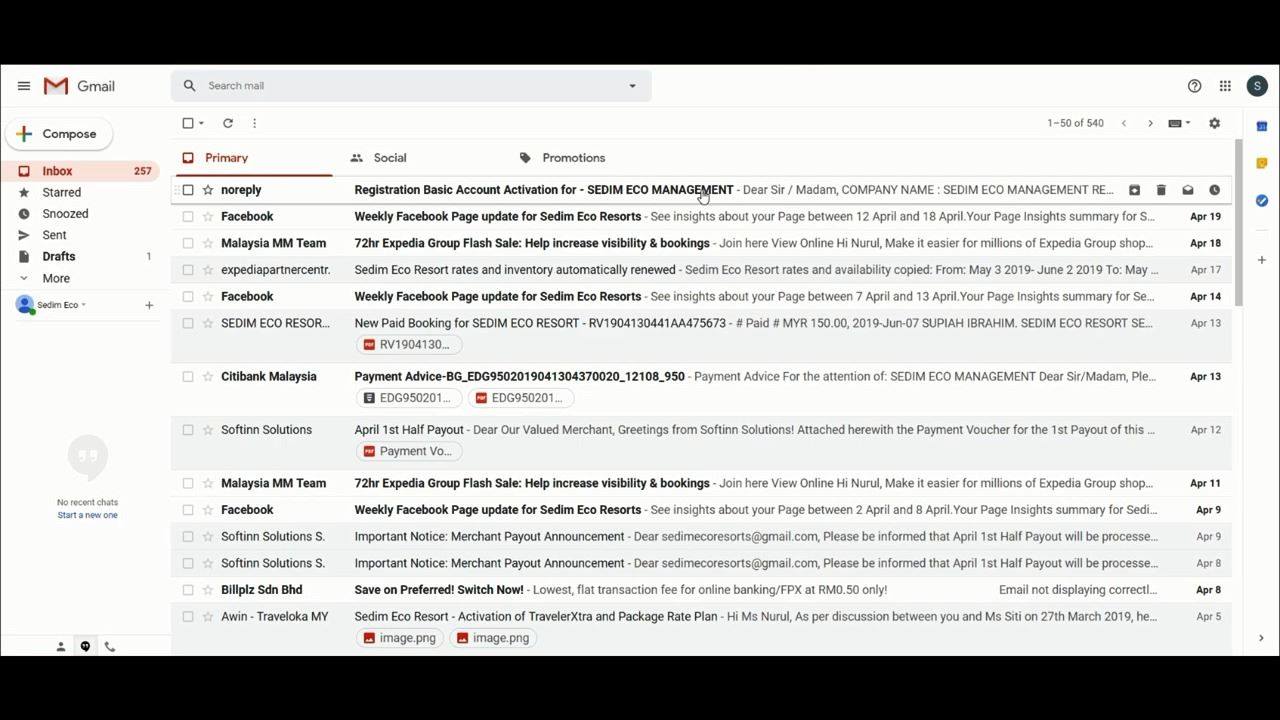The image size is (1280, 720).
Task: Select the Billplz Sdn Bhd email checkbox
Action: tap(188, 590)
